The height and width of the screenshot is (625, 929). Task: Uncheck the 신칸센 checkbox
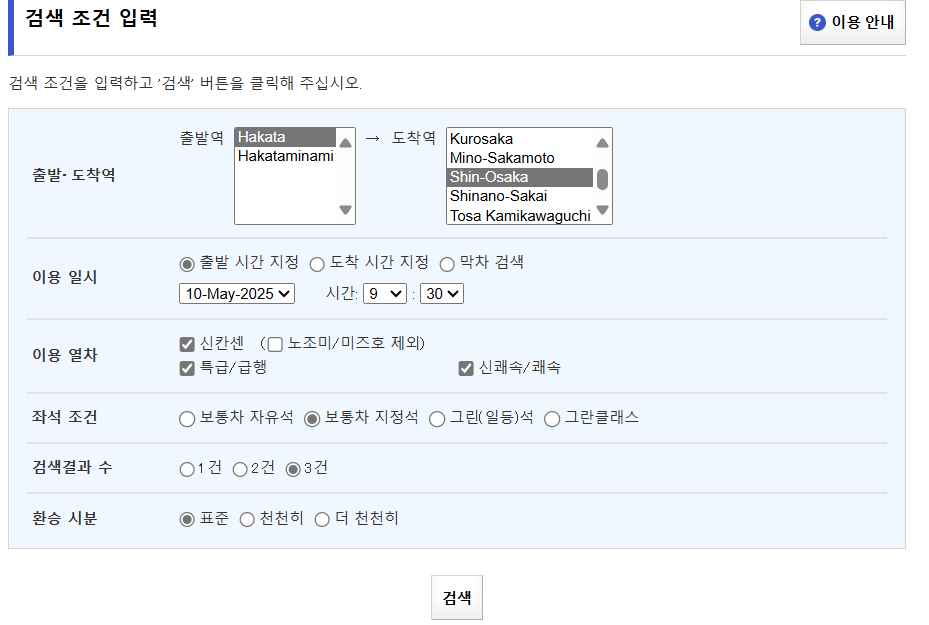click(186, 343)
